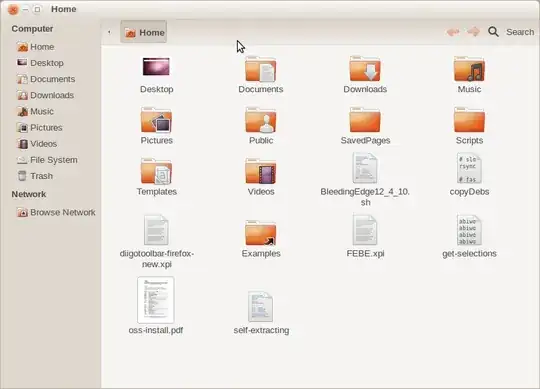This screenshot has height=389, width=540.
Task: Select the self-extracting file icon
Action: pyautogui.click(x=261, y=307)
